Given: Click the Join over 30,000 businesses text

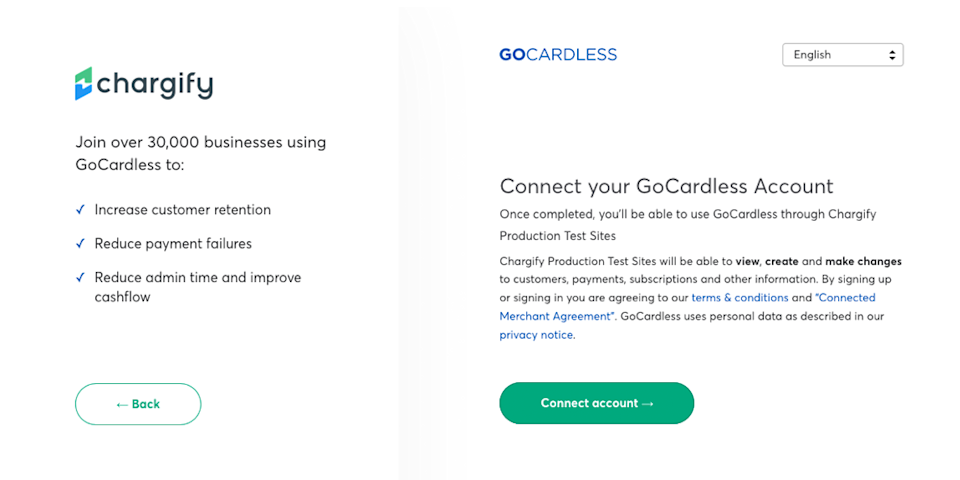Looking at the screenshot, I should click(201, 153).
